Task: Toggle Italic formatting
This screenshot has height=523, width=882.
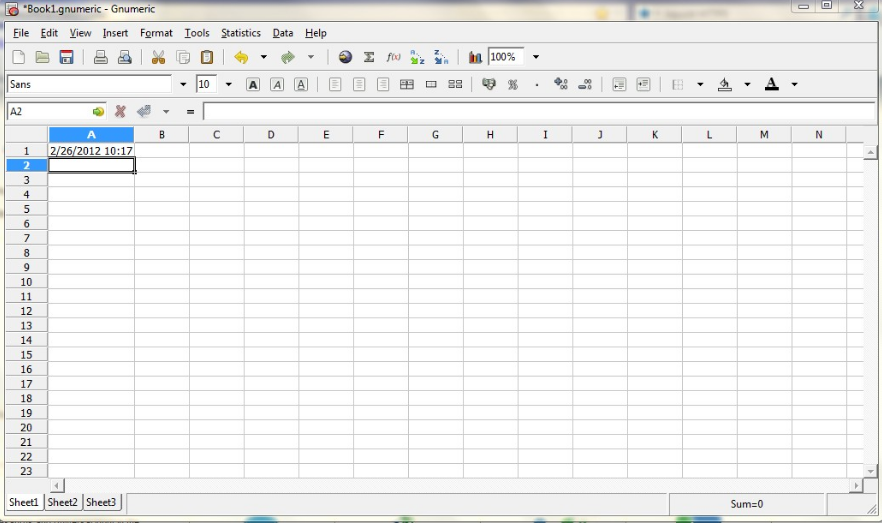Action: tap(277, 85)
